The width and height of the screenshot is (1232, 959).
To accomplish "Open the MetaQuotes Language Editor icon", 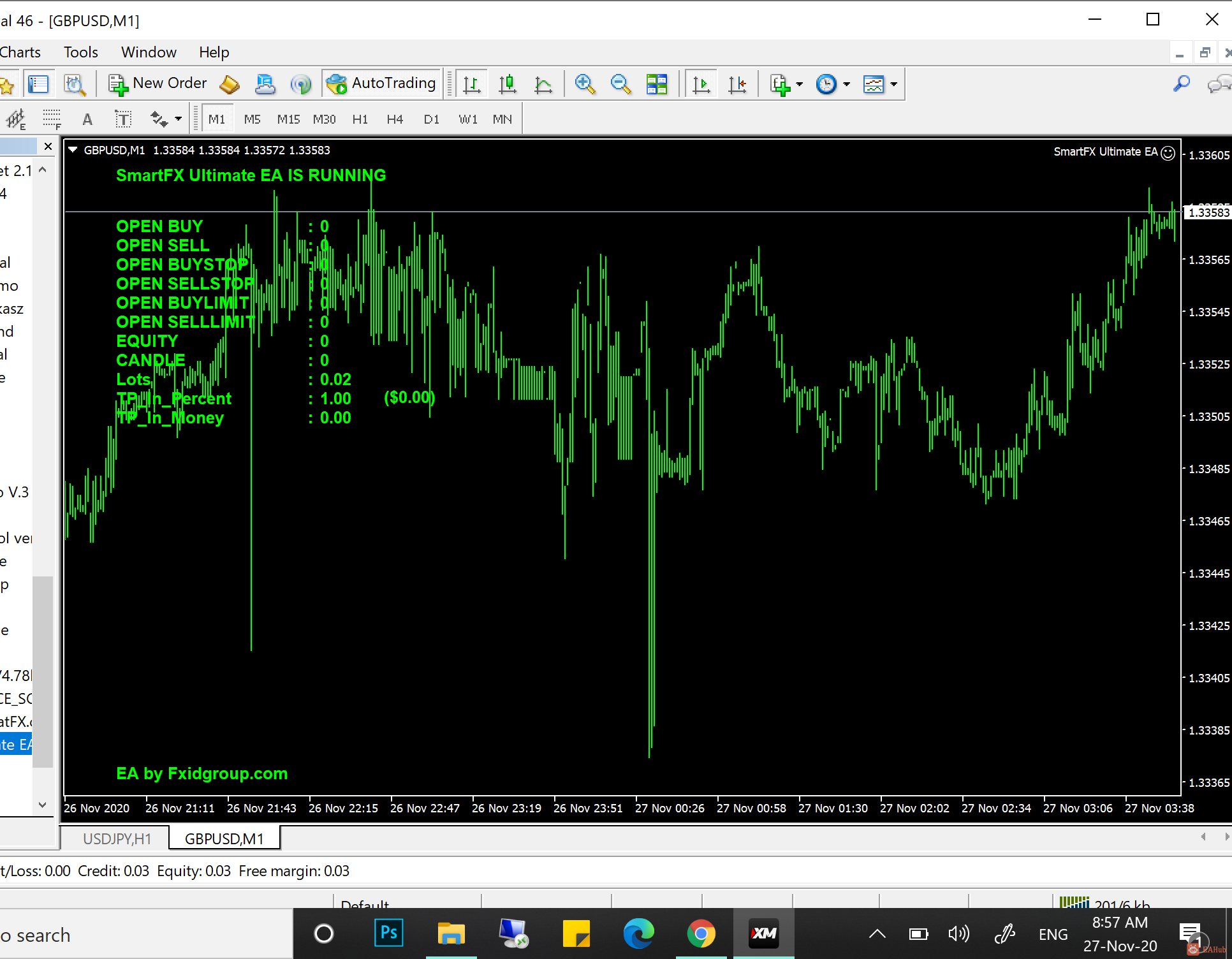I will 230,84.
